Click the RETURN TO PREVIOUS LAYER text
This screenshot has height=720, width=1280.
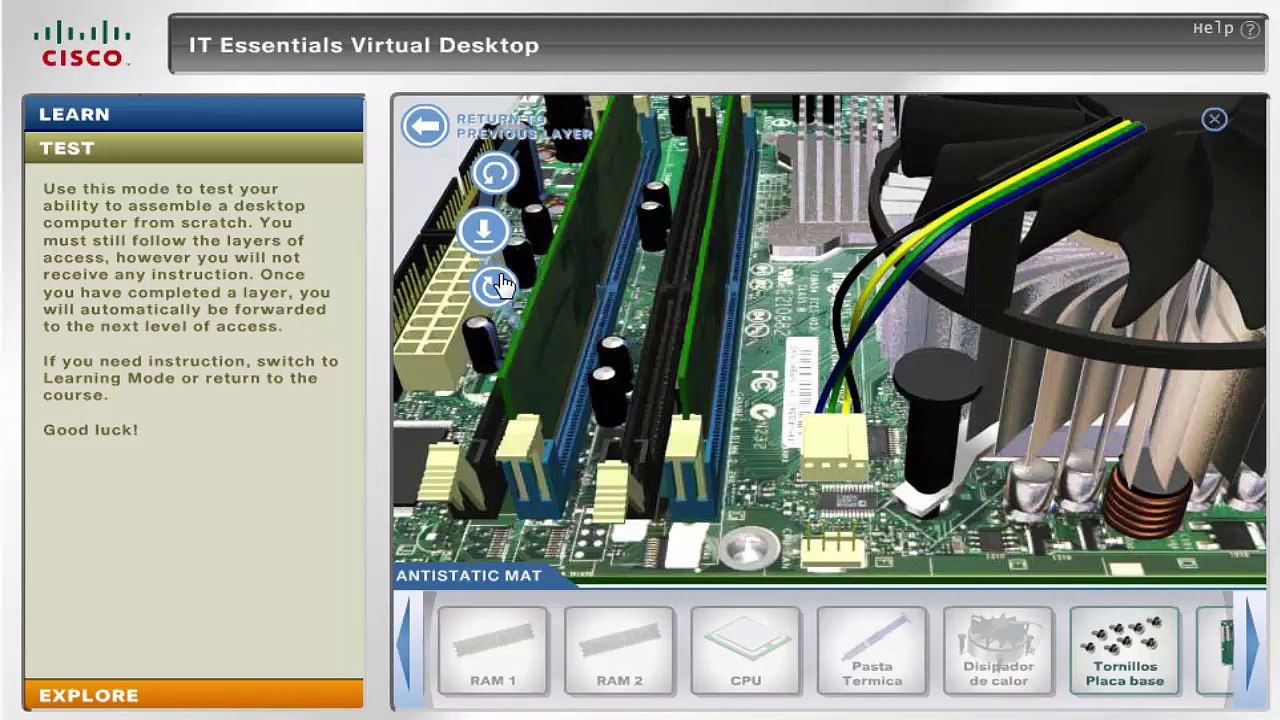524,127
